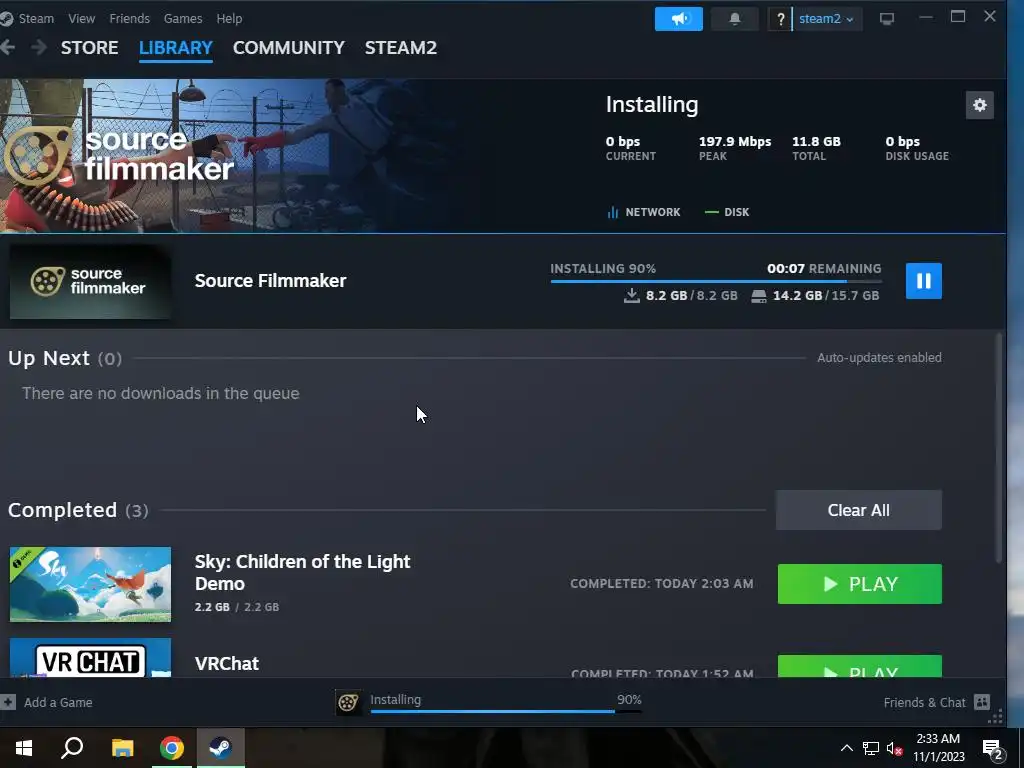Screen dimensions: 1024x768
Task: Open the Sky Children of the Light thumbnail
Action: (x=90, y=584)
